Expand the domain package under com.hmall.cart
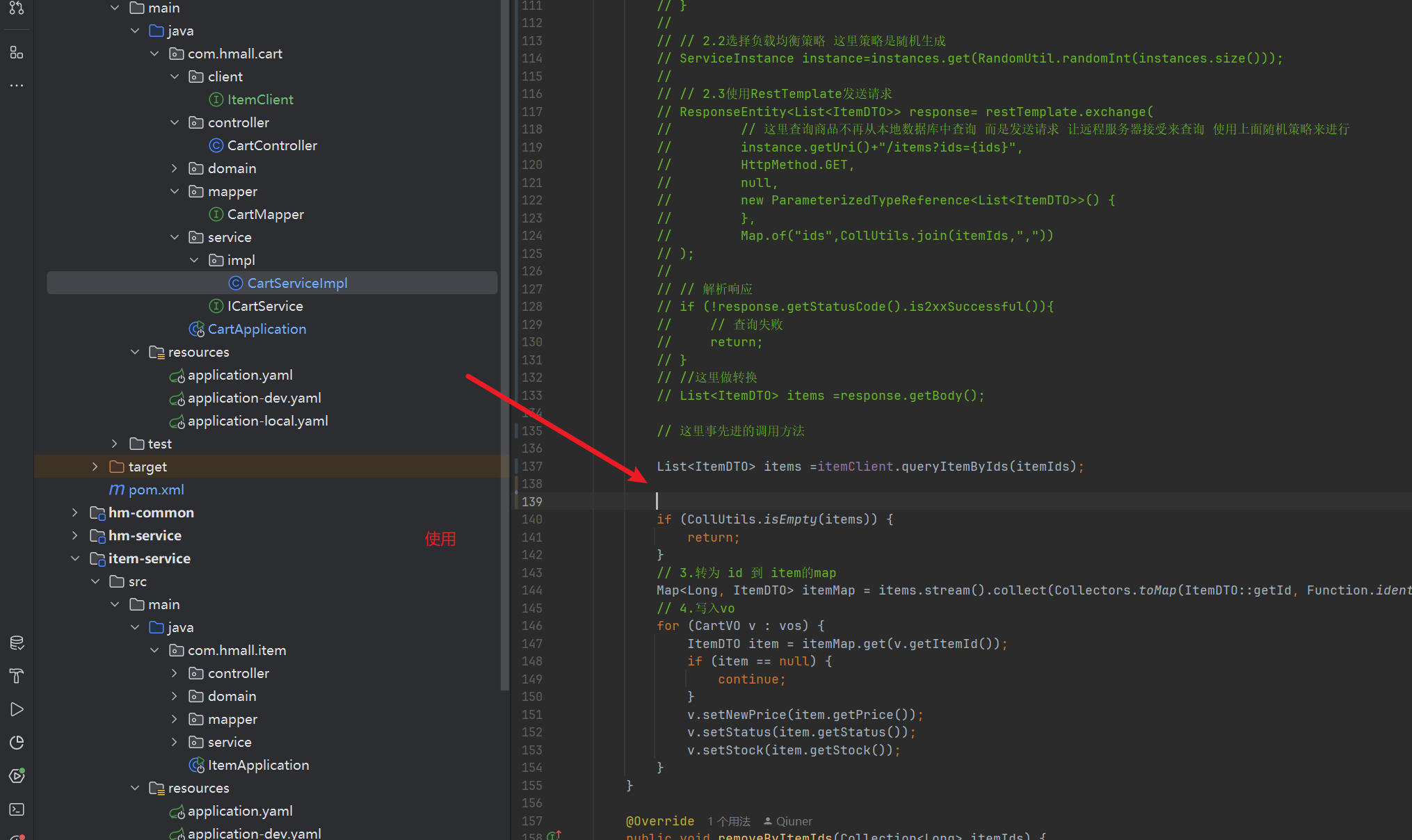The image size is (1412, 840). coord(175,168)
